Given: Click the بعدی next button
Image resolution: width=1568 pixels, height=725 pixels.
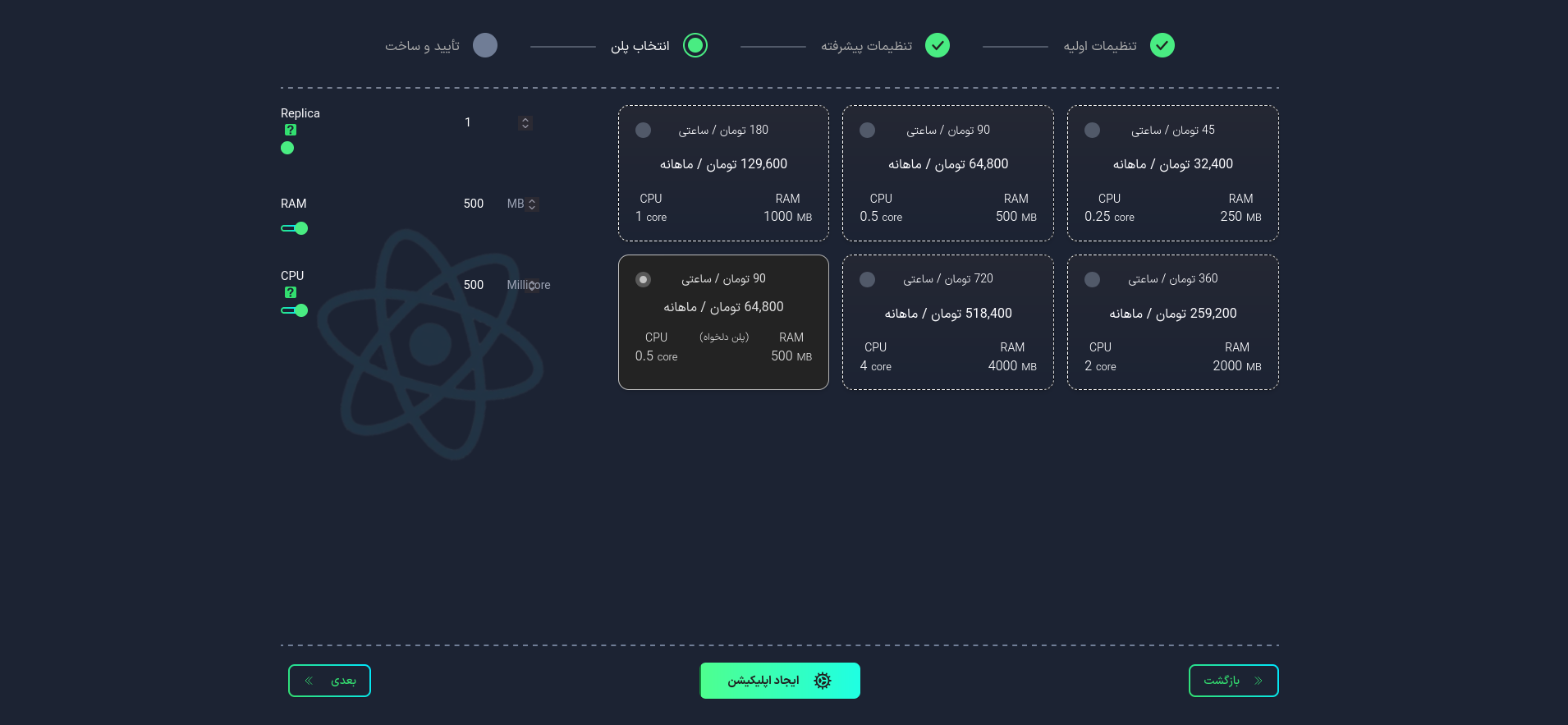Looking at the screenshot, I should coord(329,681).
